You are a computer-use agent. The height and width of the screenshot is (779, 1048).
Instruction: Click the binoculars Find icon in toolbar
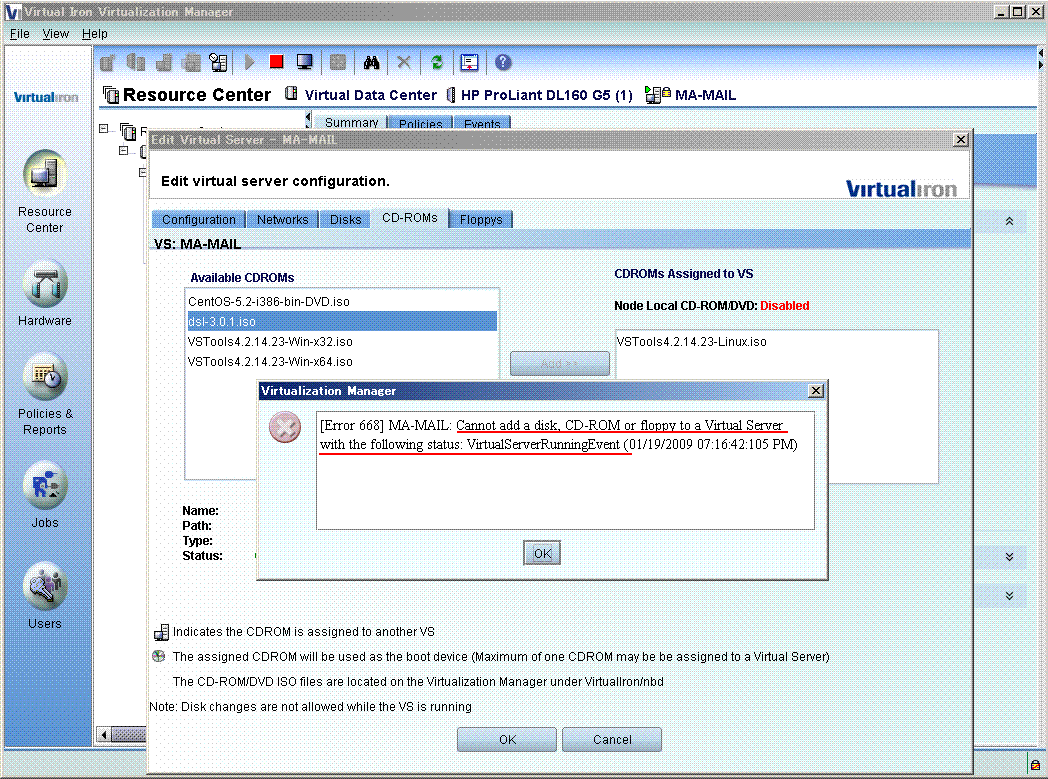pos(372,62)
